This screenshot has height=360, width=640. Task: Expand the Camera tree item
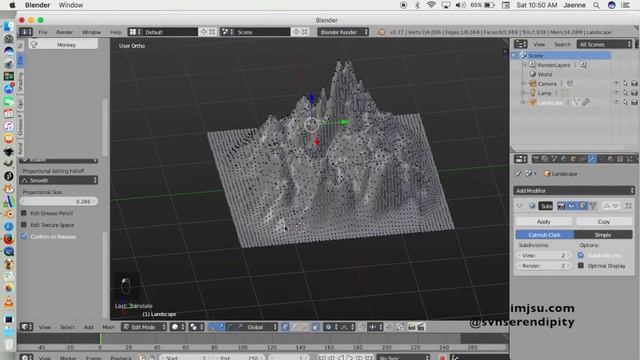coord(524,84)
